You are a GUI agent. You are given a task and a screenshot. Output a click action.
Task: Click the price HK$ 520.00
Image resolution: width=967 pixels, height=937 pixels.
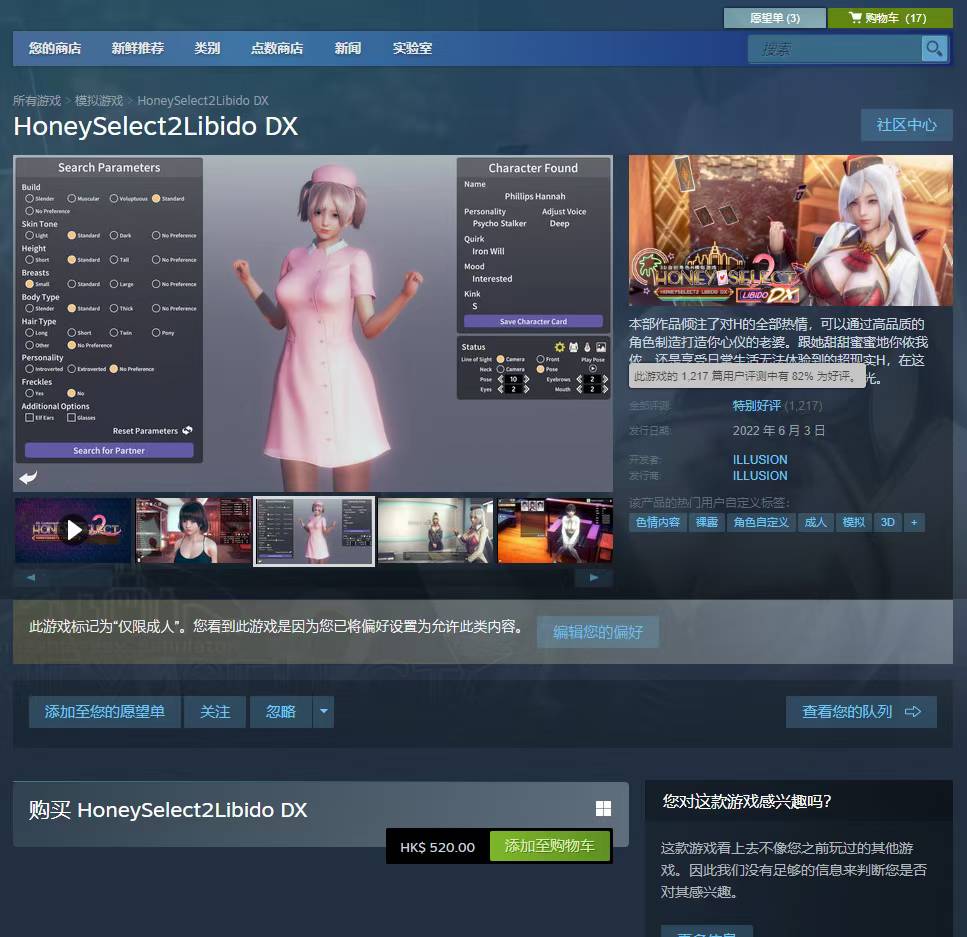[x=437, y=847]
